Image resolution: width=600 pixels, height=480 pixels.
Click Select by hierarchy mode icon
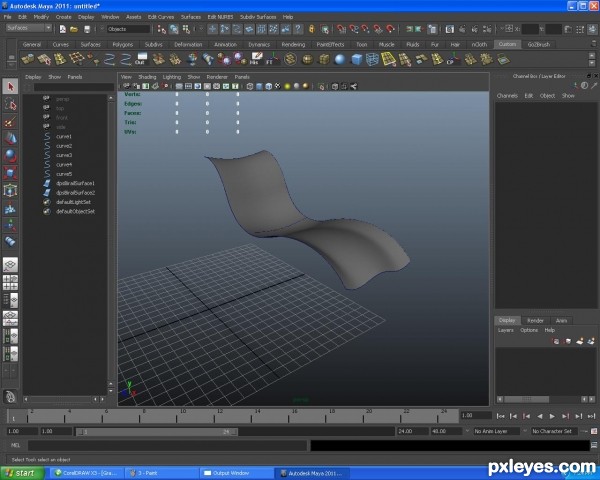pos(162,29)
